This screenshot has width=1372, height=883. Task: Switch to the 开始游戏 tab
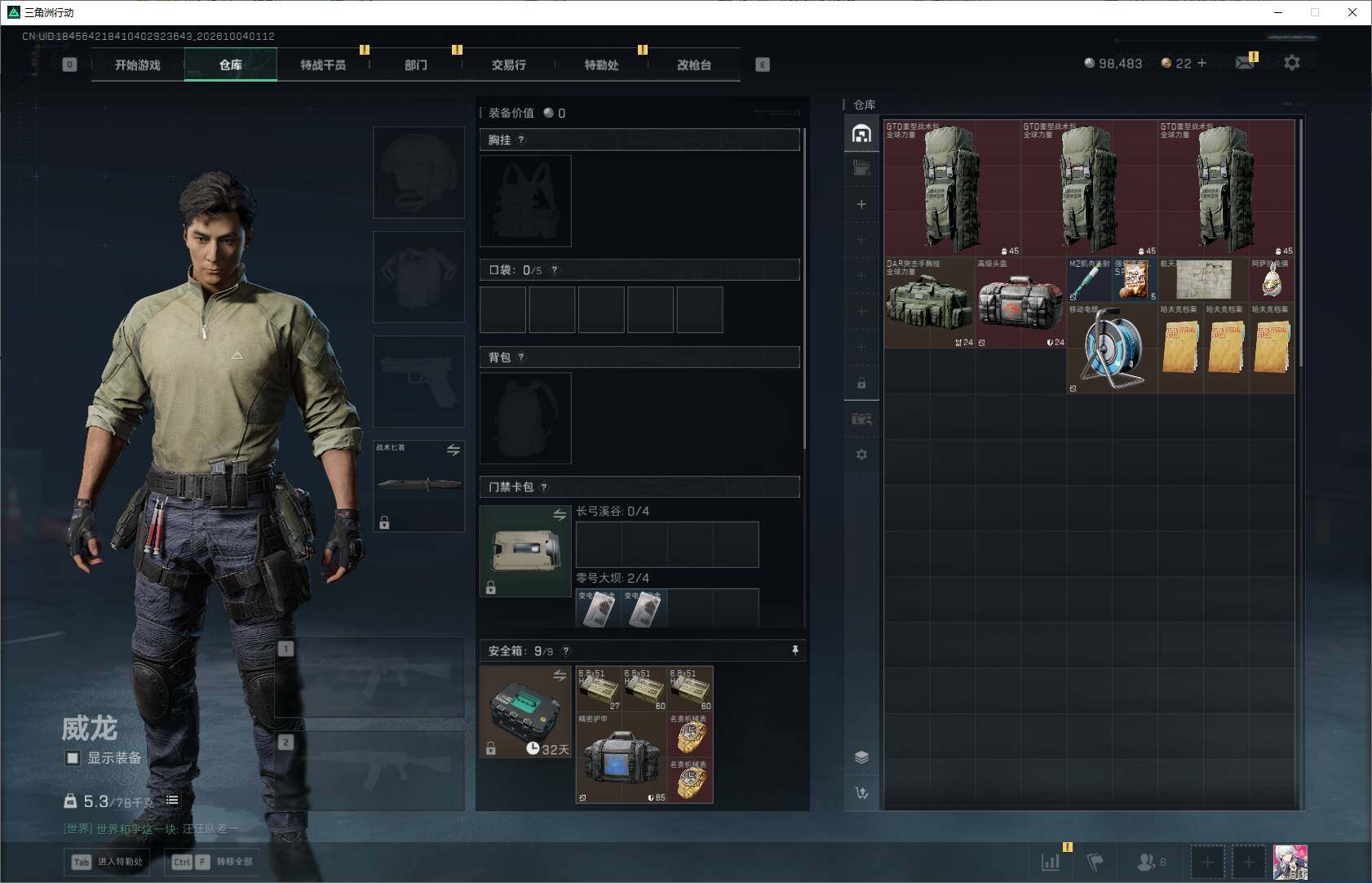pyautogui.click(x=138, y=64)
